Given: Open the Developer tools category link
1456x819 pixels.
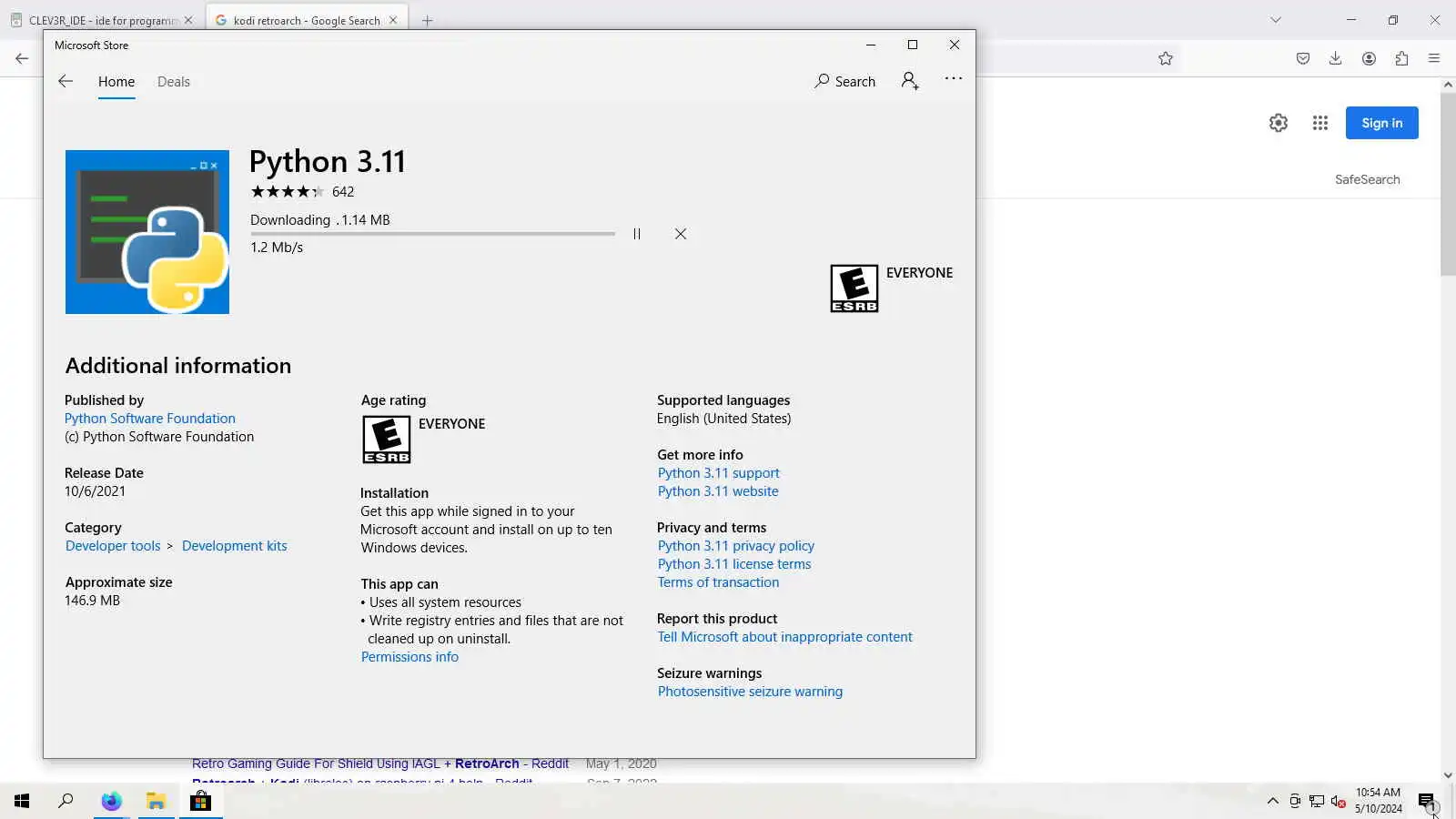Looking at the screenshot, I should [x=113, y=546].
